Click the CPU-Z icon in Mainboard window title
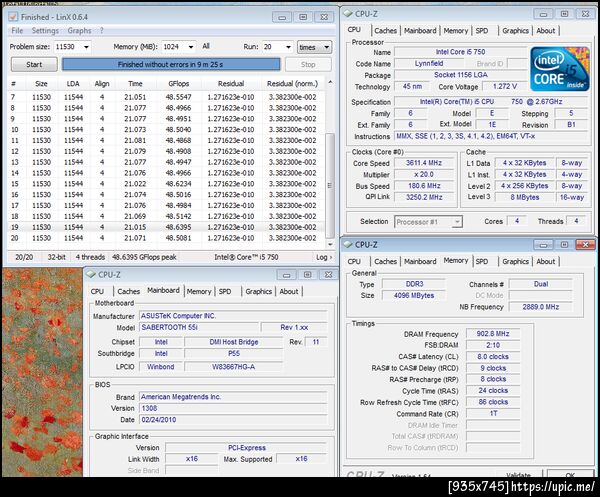Image resolution: width=600 pixels, height=497 pixels. pyautogui.click(x=91, y=274)
